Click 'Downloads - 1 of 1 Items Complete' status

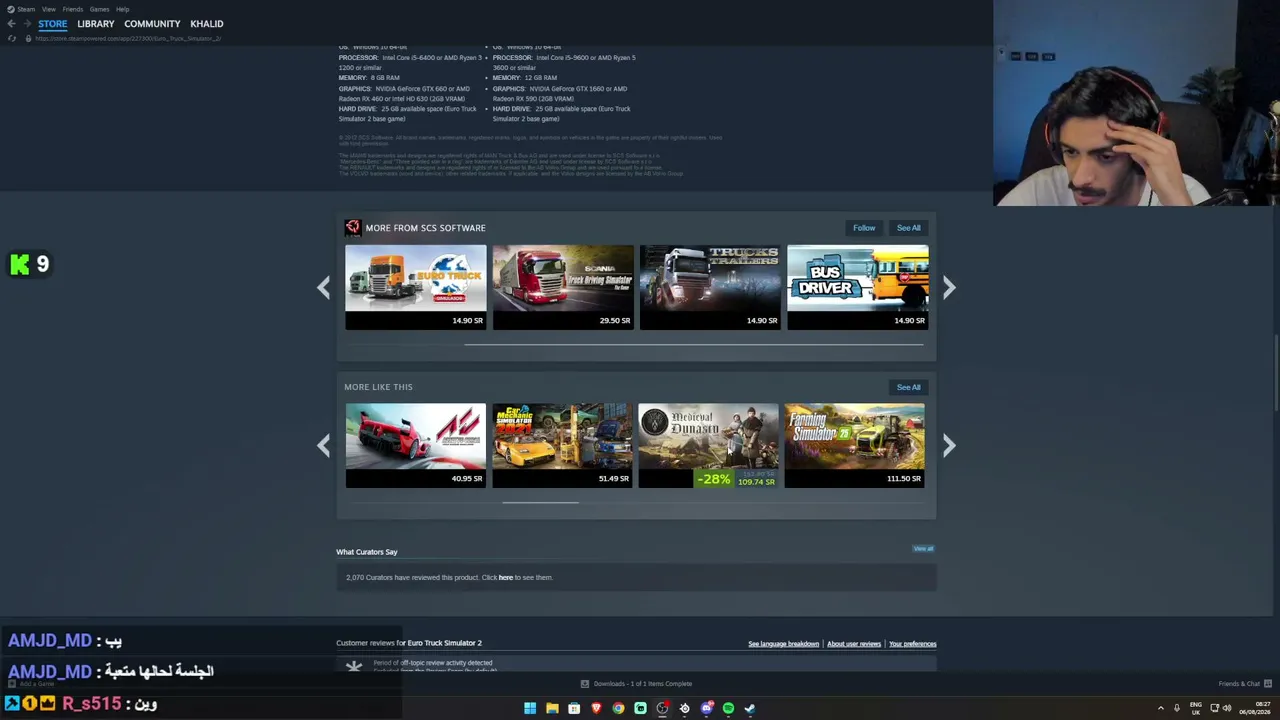click(x=643, y=684)
